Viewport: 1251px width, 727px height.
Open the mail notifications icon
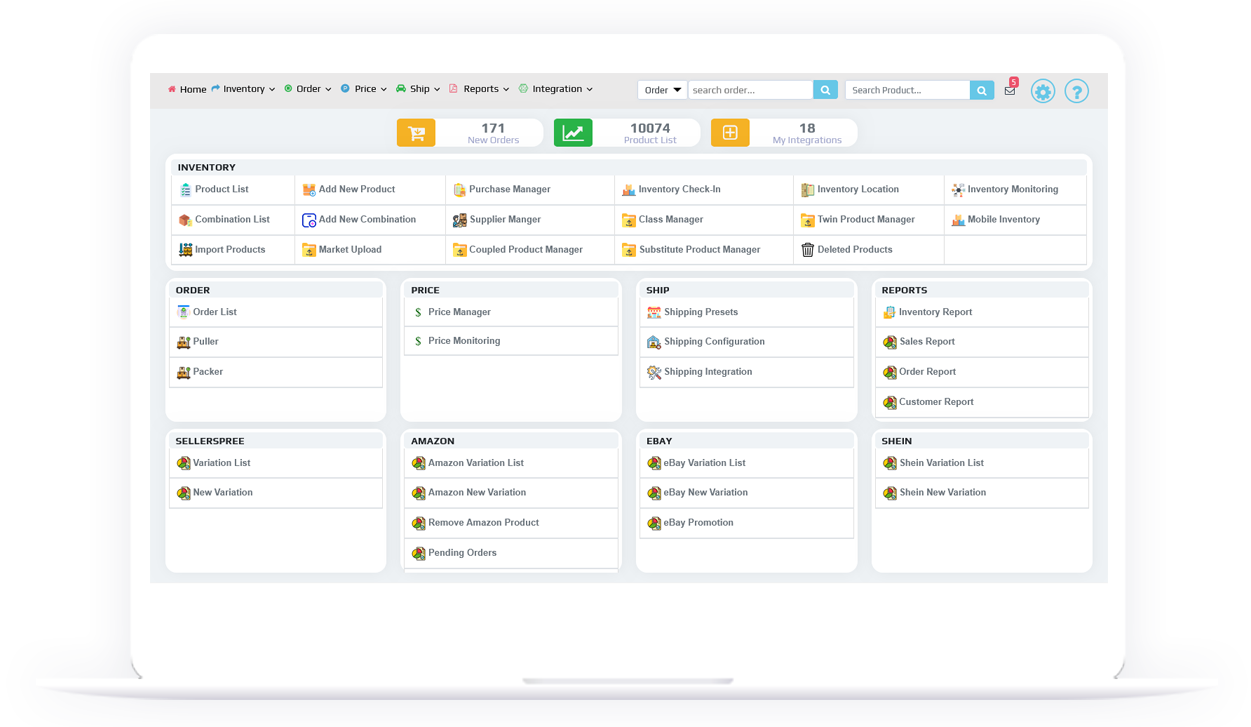1010,90
